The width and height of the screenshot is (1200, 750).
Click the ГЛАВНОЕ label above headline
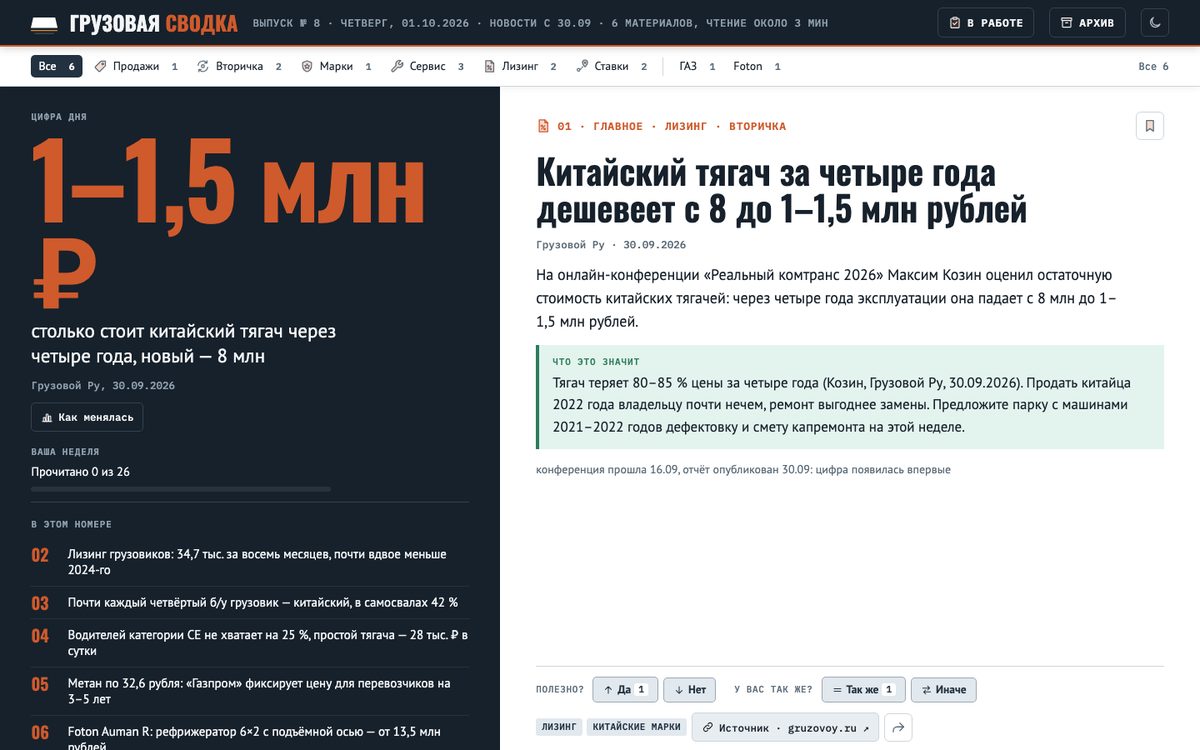618,126
